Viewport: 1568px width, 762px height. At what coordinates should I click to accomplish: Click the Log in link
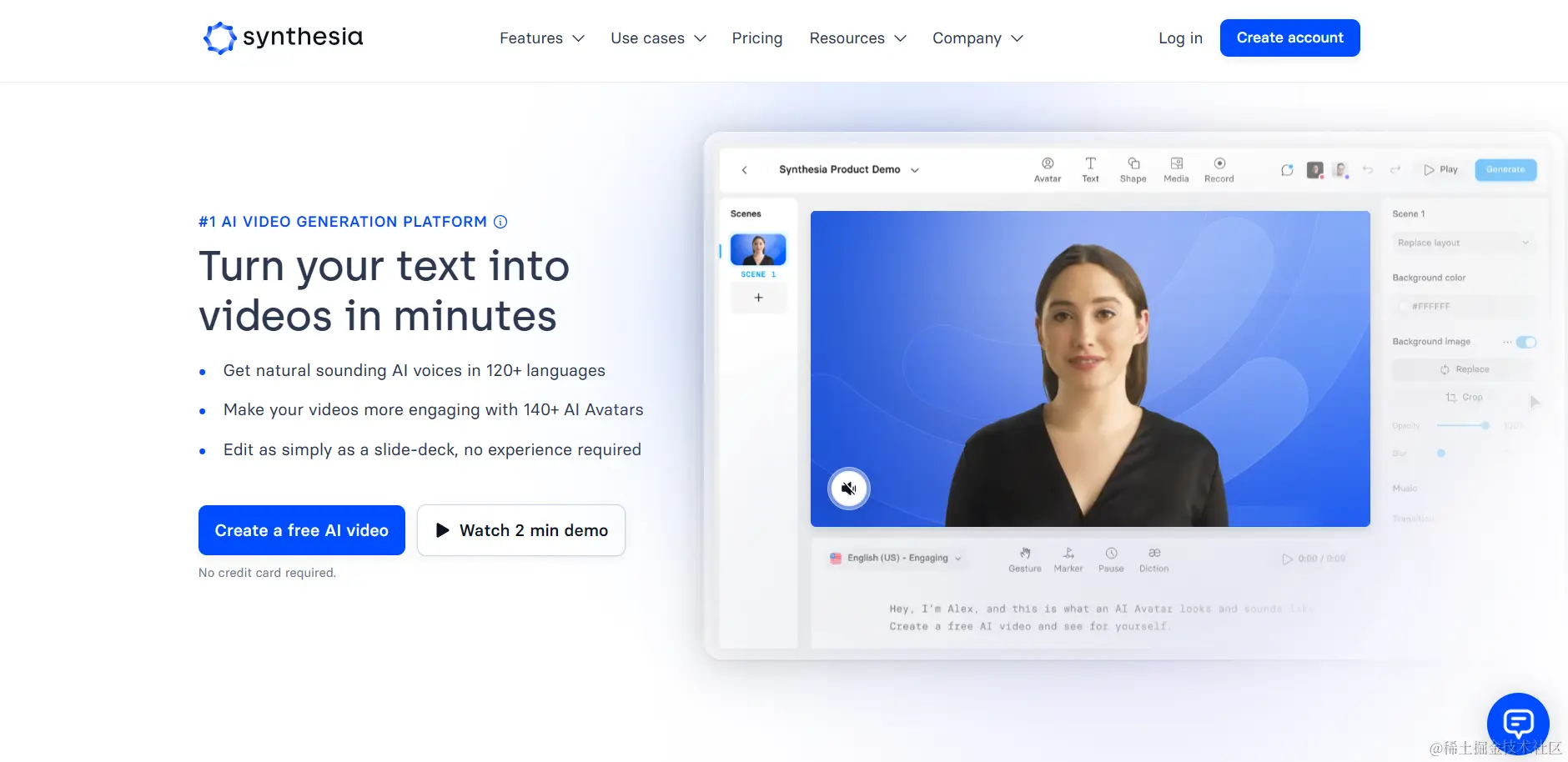1180,38
